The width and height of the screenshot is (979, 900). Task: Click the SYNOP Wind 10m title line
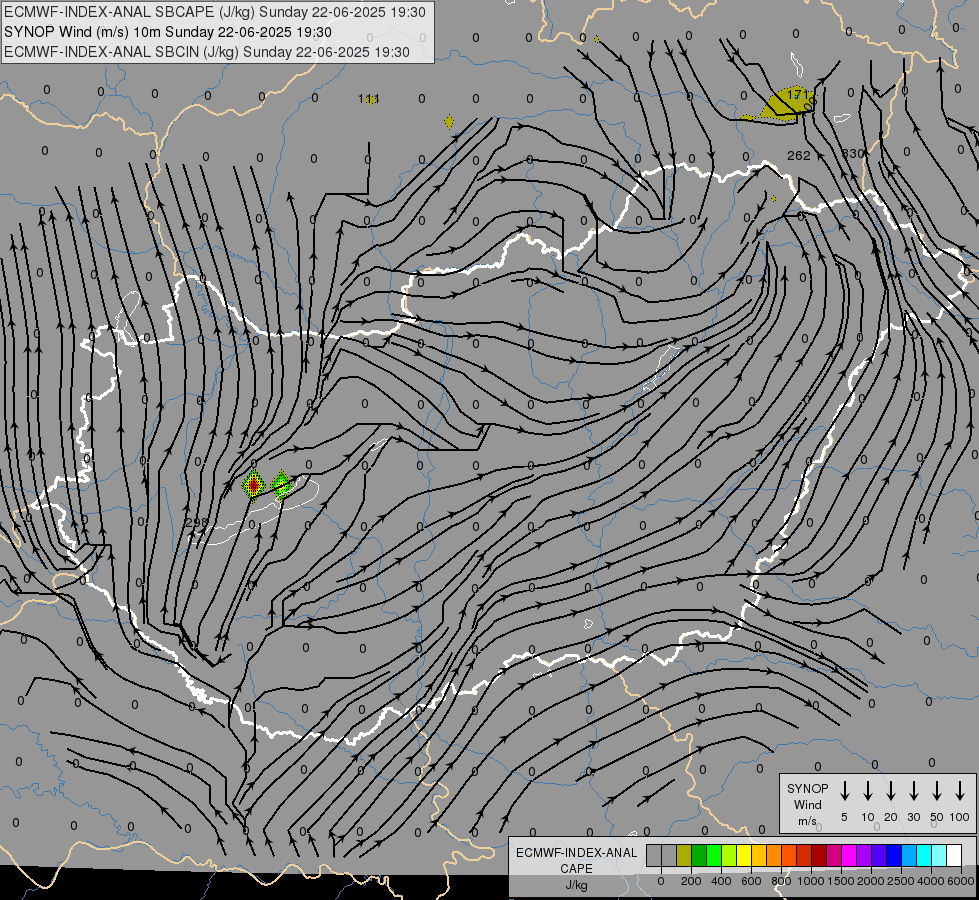point(167,32)
